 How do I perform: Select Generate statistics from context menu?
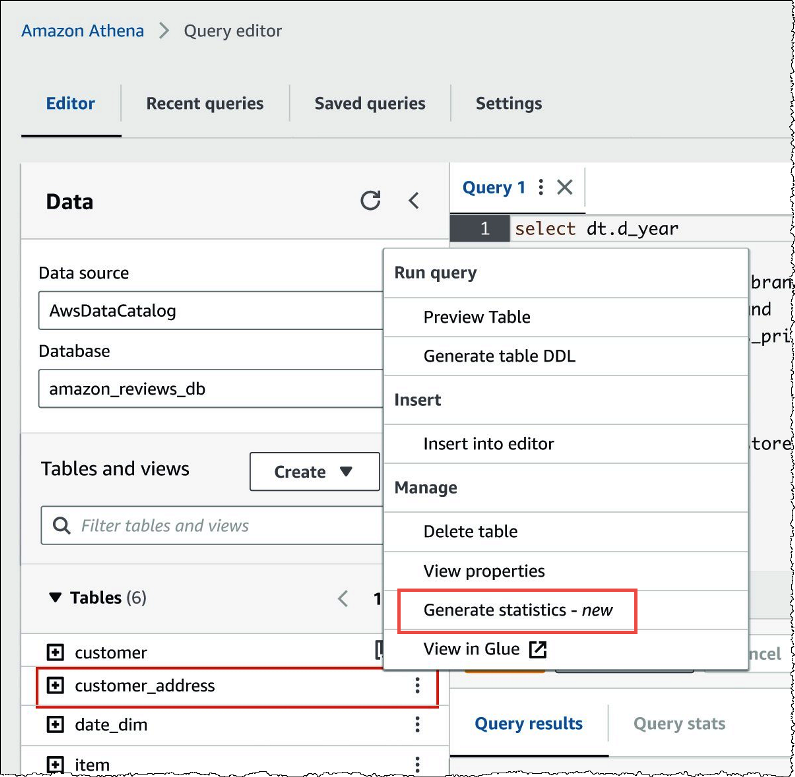(x=517, y=610)
